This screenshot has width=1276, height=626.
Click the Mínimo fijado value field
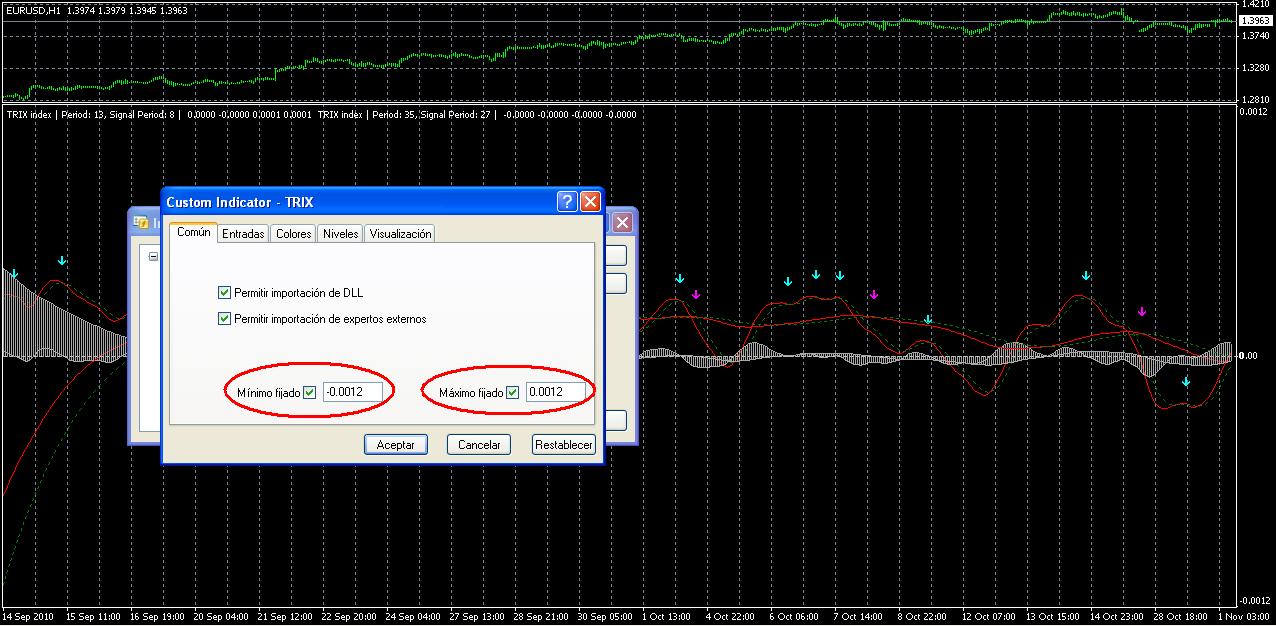[x=352, y=393]
